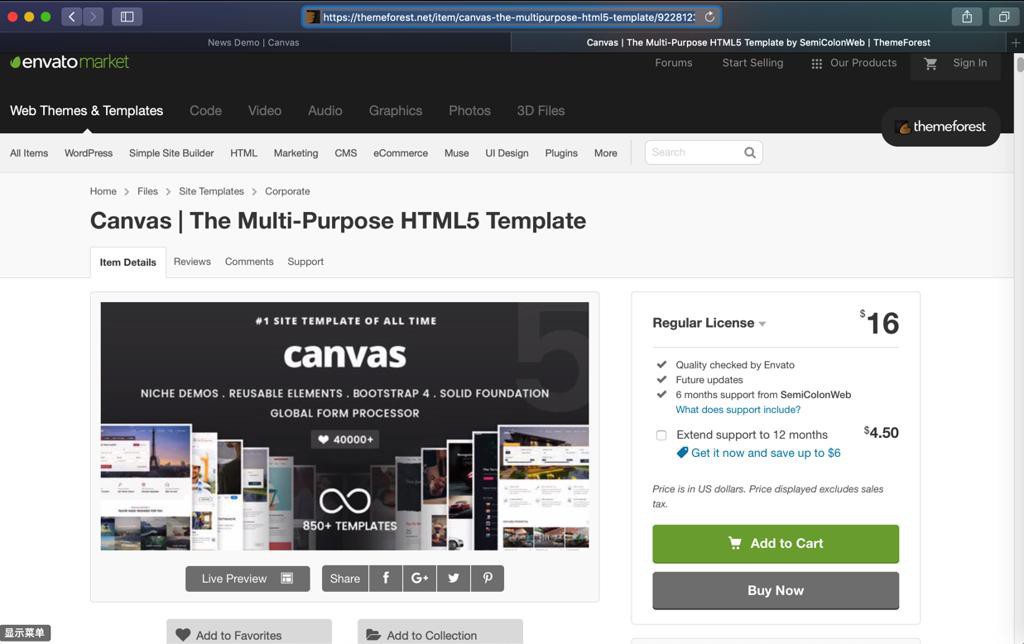Open the Plugins category
Screen dimensions: 1024x644
click(561, 153)
